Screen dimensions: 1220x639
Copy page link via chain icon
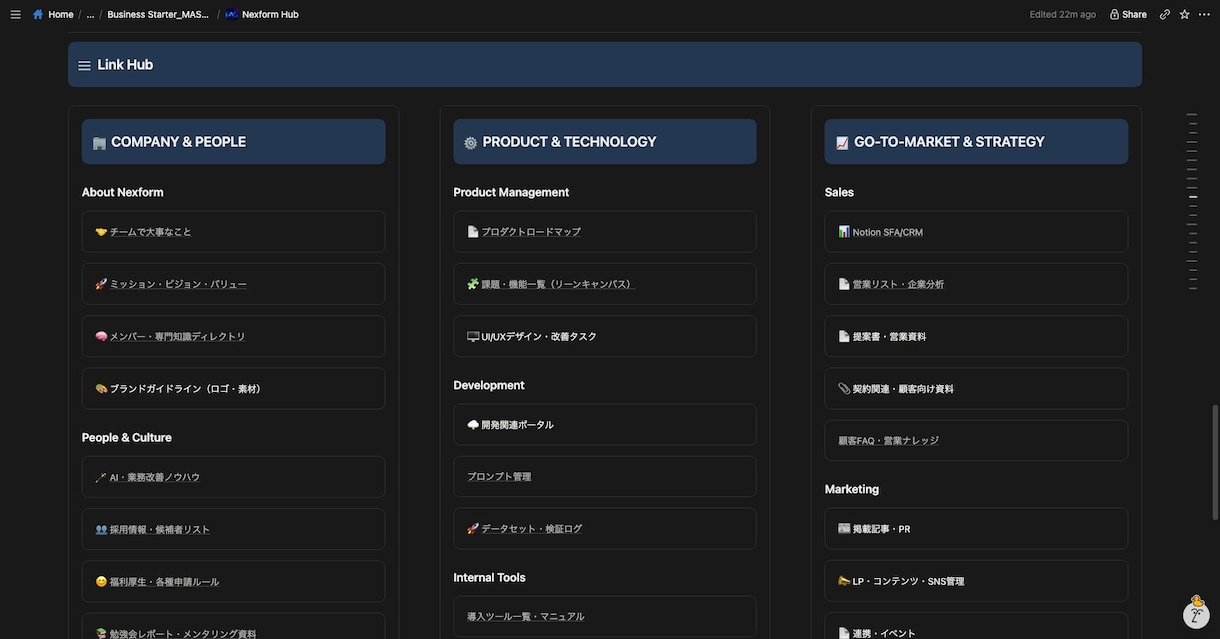pos(1165,14)
